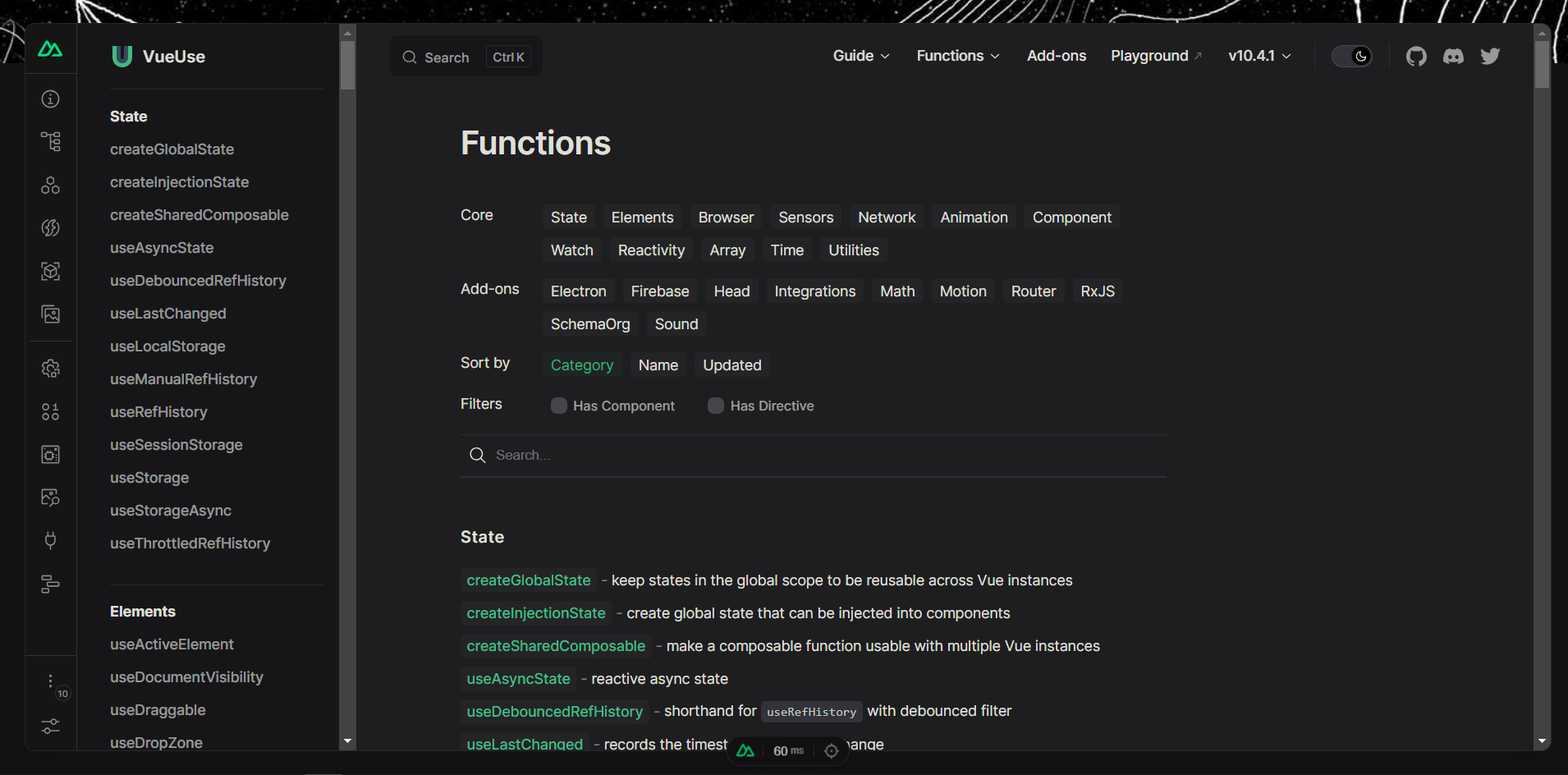This screenshot has height=775, width=1568.
Task: Filter by the RxJS add-on
Action: click(1098, 291)
